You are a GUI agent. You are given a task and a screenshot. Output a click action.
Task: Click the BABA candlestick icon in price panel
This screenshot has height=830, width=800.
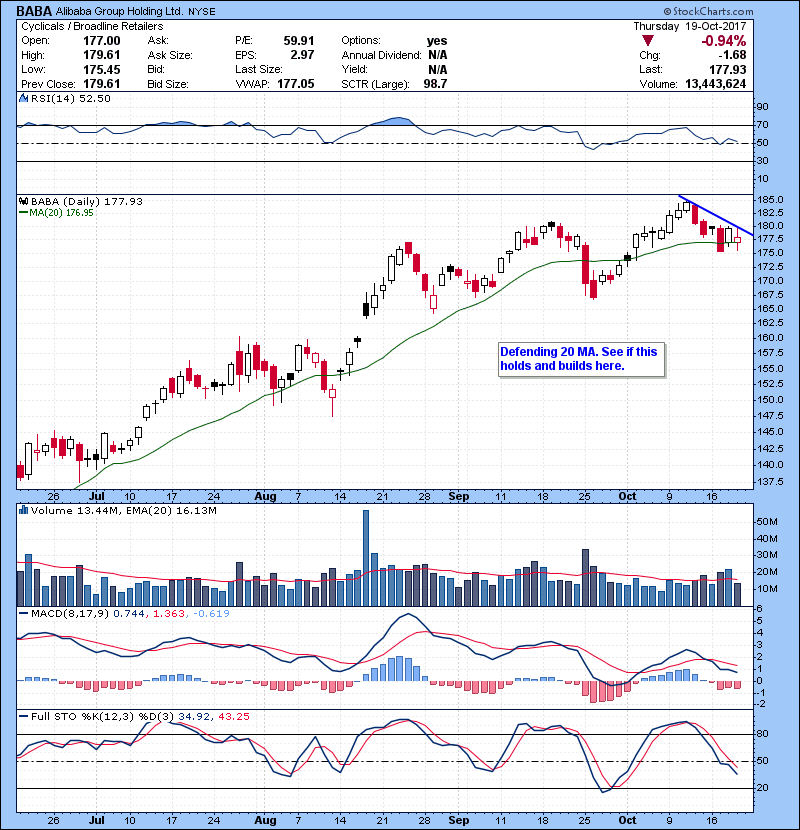[x=23, y=201]
